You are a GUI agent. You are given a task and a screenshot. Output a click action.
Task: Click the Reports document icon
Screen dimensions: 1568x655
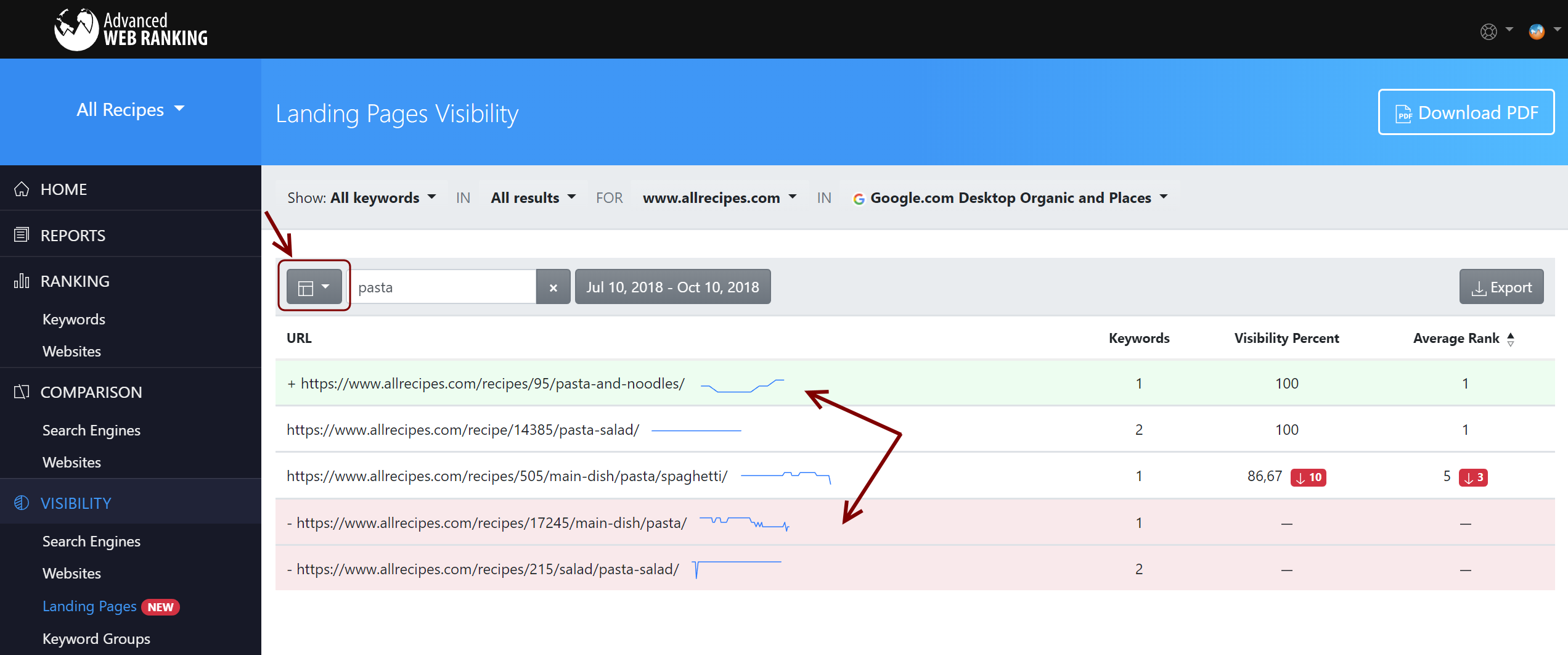pos(22,235)
